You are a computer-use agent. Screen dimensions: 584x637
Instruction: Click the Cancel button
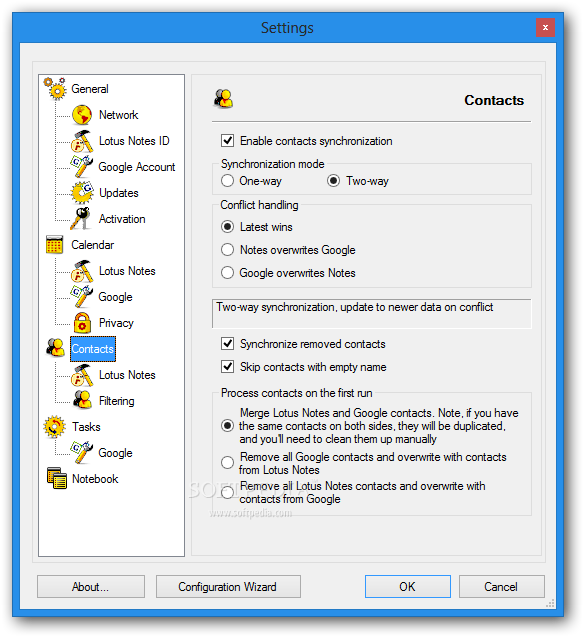501,586
